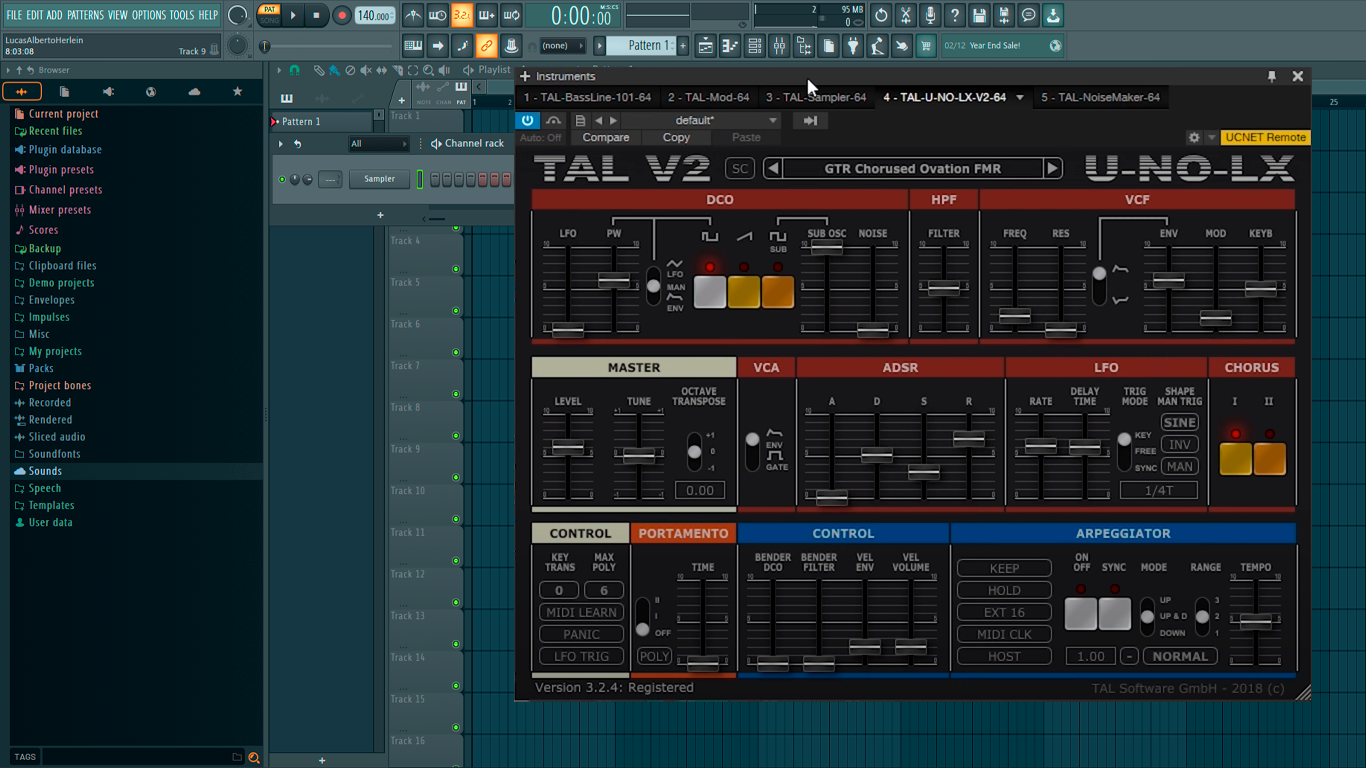The width and height of the screenshot is (1366, 768).
Task: Open the Mixer view icon
Action: pyautogui.click(x=779, y=45)
